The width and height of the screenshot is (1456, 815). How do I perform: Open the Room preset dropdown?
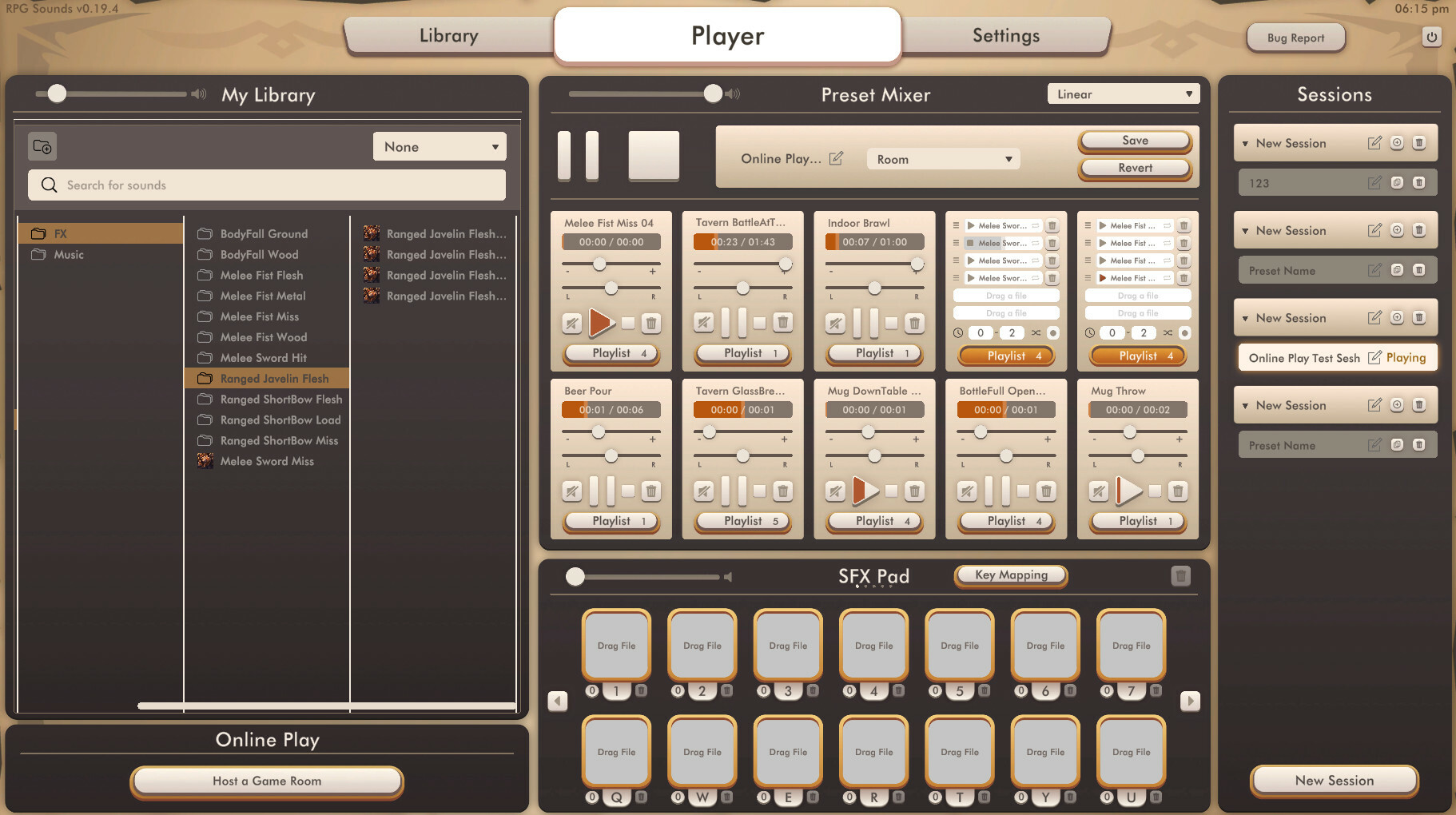[942, 158]
